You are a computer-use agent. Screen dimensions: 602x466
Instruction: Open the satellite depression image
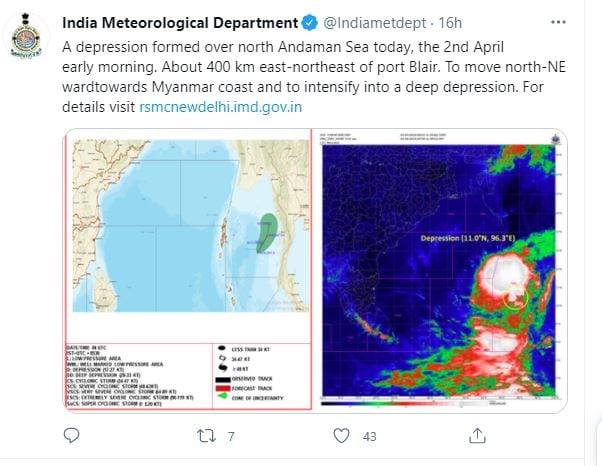coord(440,270)
